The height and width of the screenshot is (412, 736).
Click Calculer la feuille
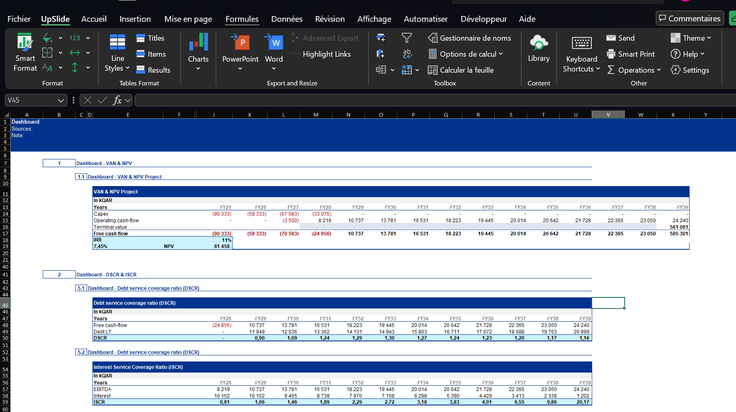point(460,70)
